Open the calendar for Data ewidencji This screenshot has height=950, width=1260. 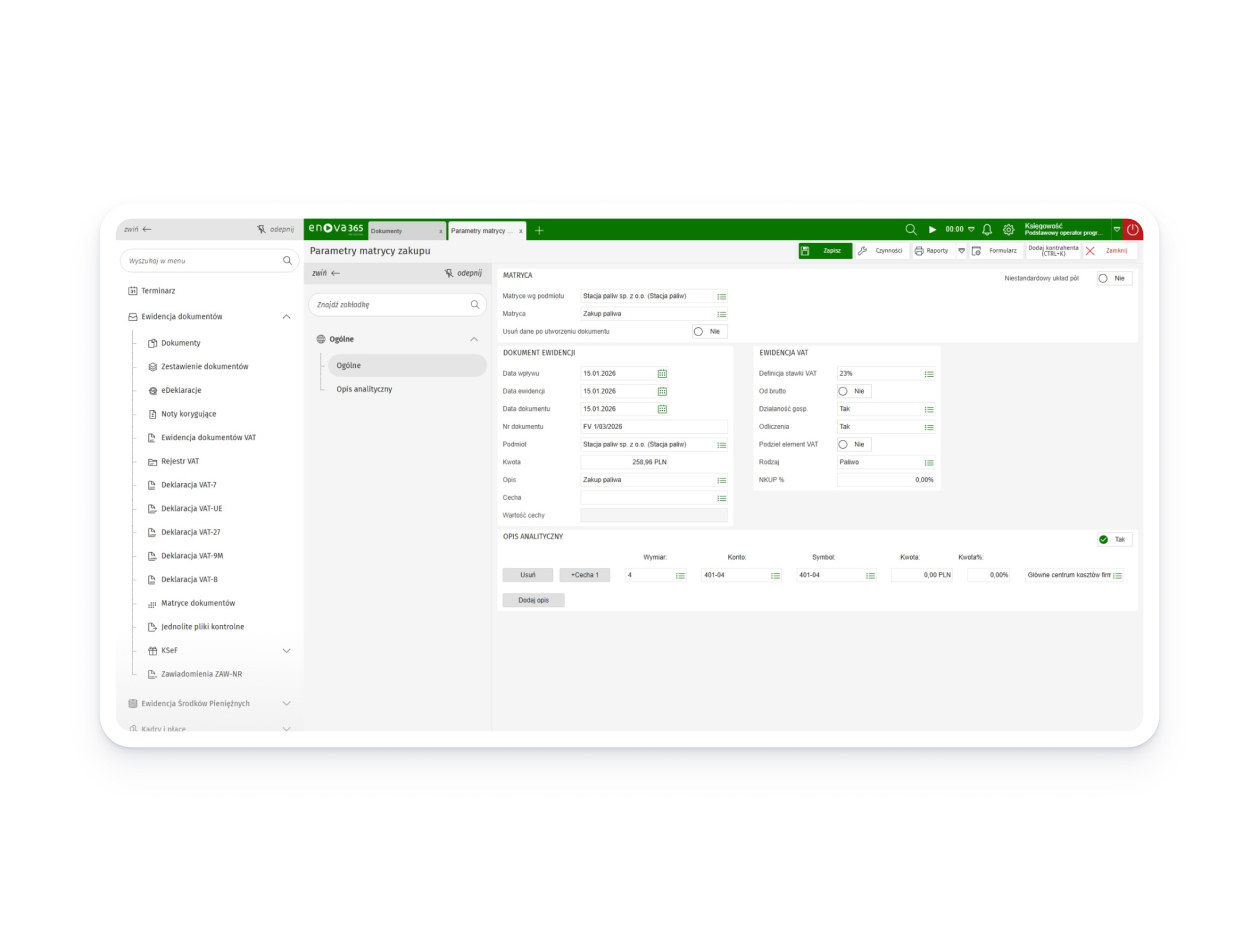(662, 391)
